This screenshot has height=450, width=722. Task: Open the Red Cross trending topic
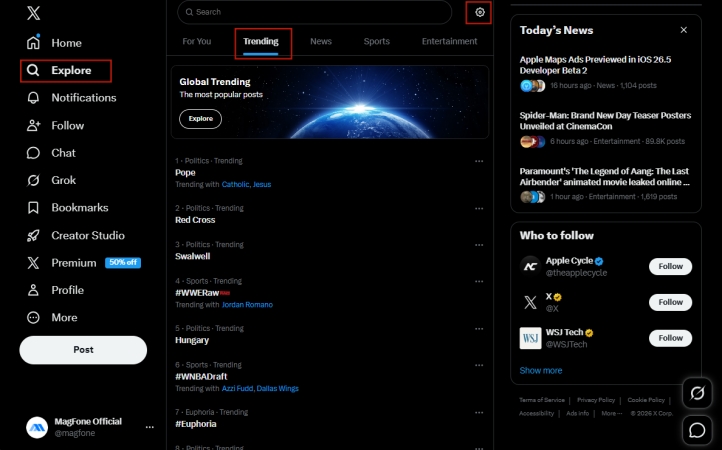(195, 220)
